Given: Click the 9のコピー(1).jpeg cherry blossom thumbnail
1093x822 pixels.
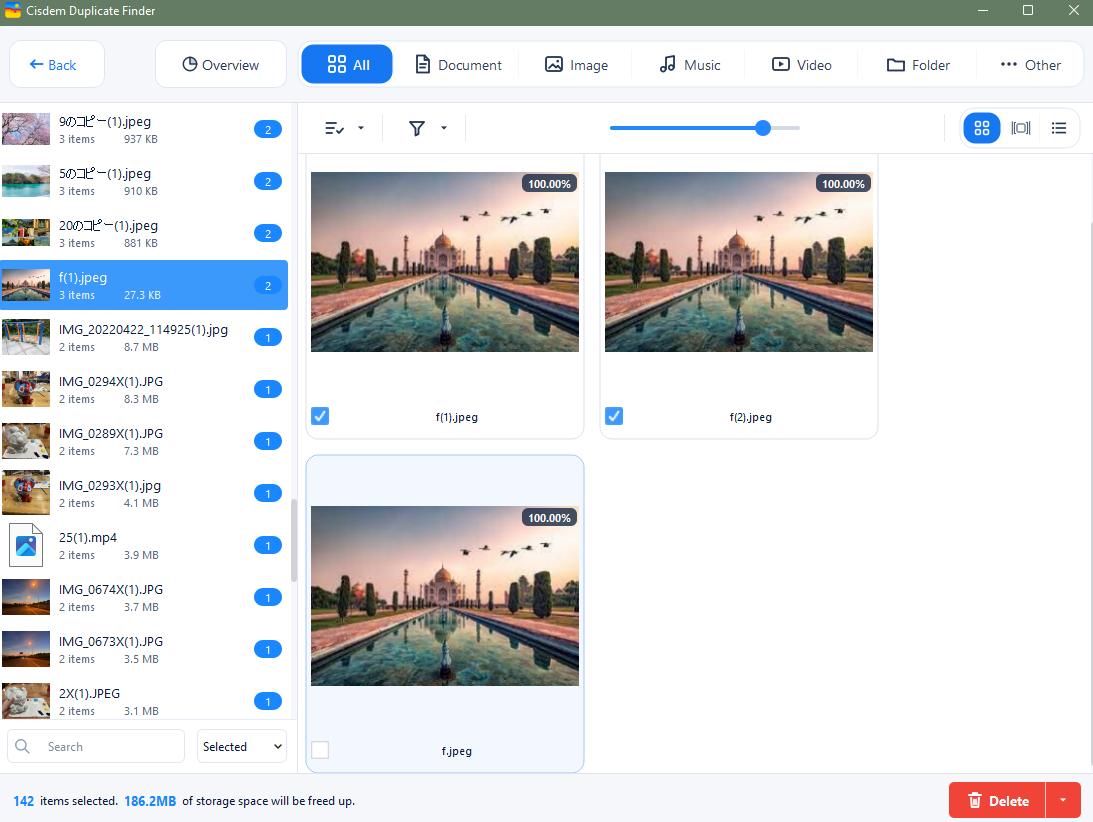Looking at the screenshot, I should point(26,129).
